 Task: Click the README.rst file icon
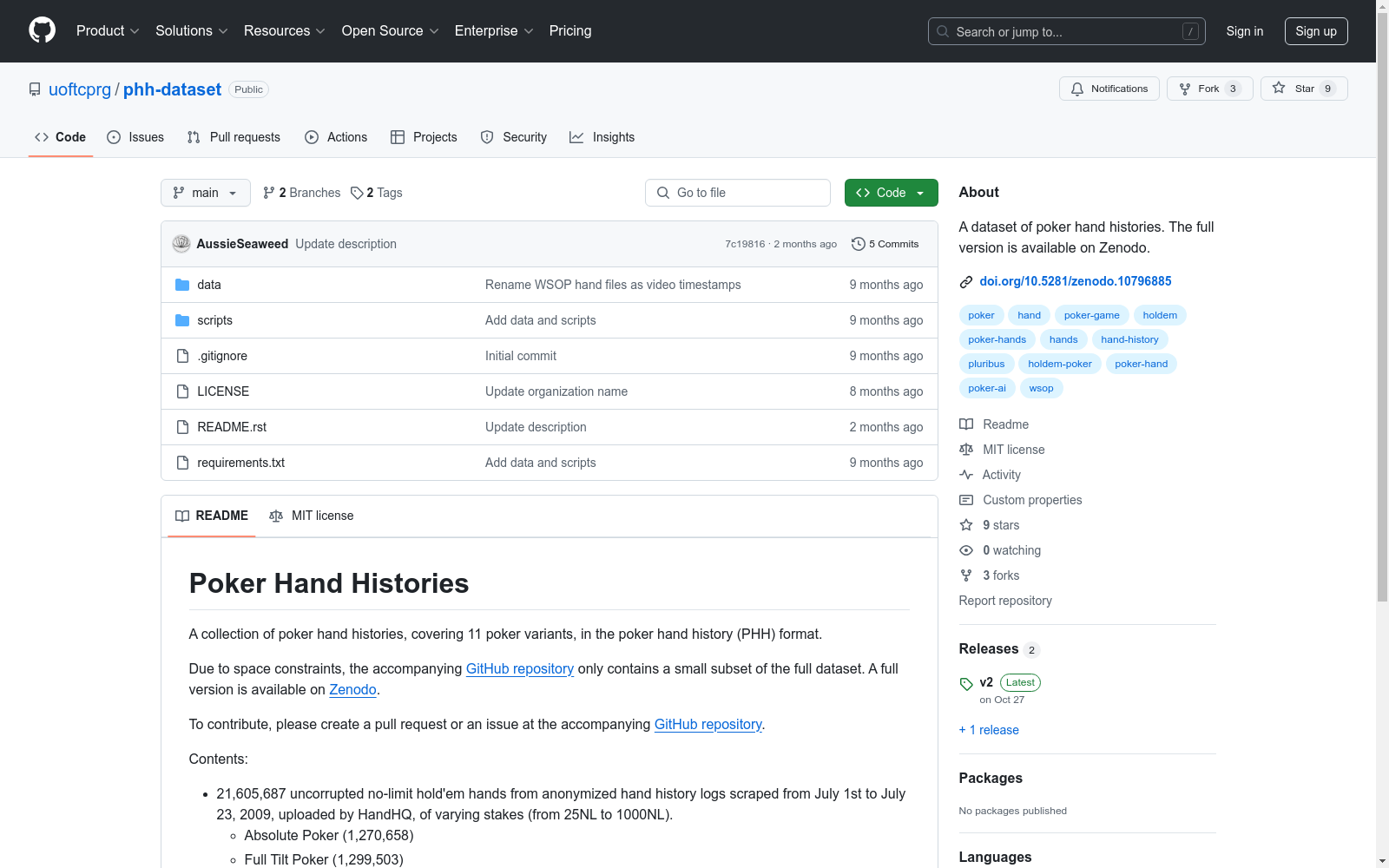(x=182, y=427)
